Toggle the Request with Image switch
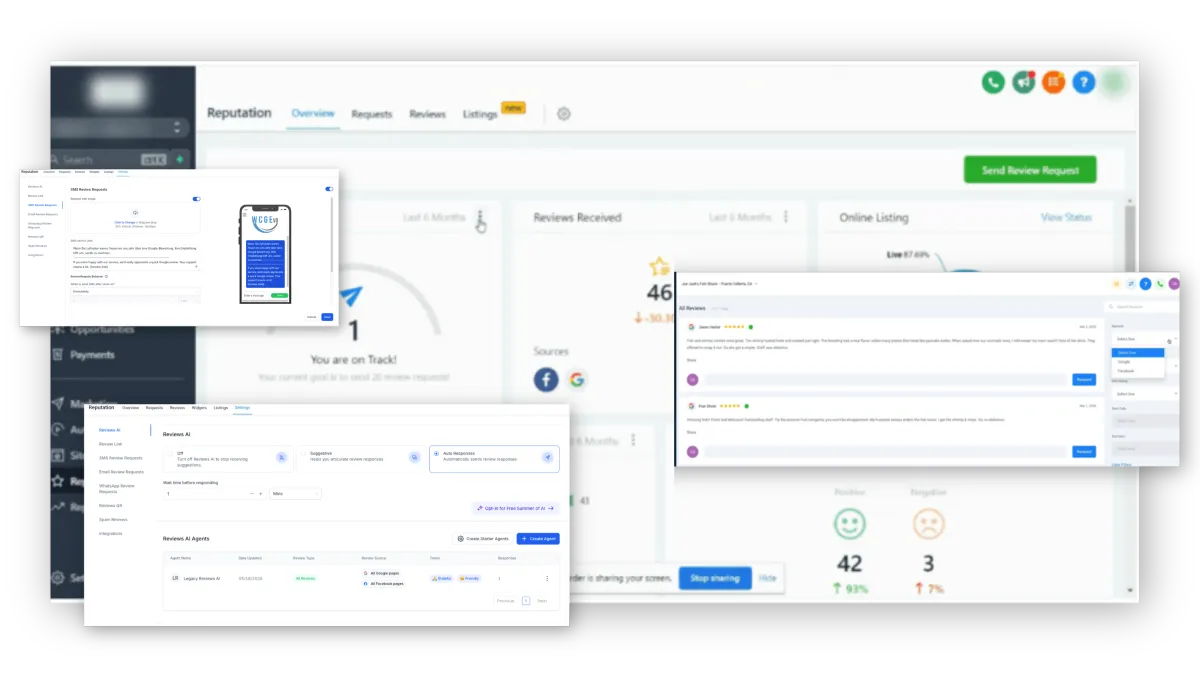 pos(196,199)
